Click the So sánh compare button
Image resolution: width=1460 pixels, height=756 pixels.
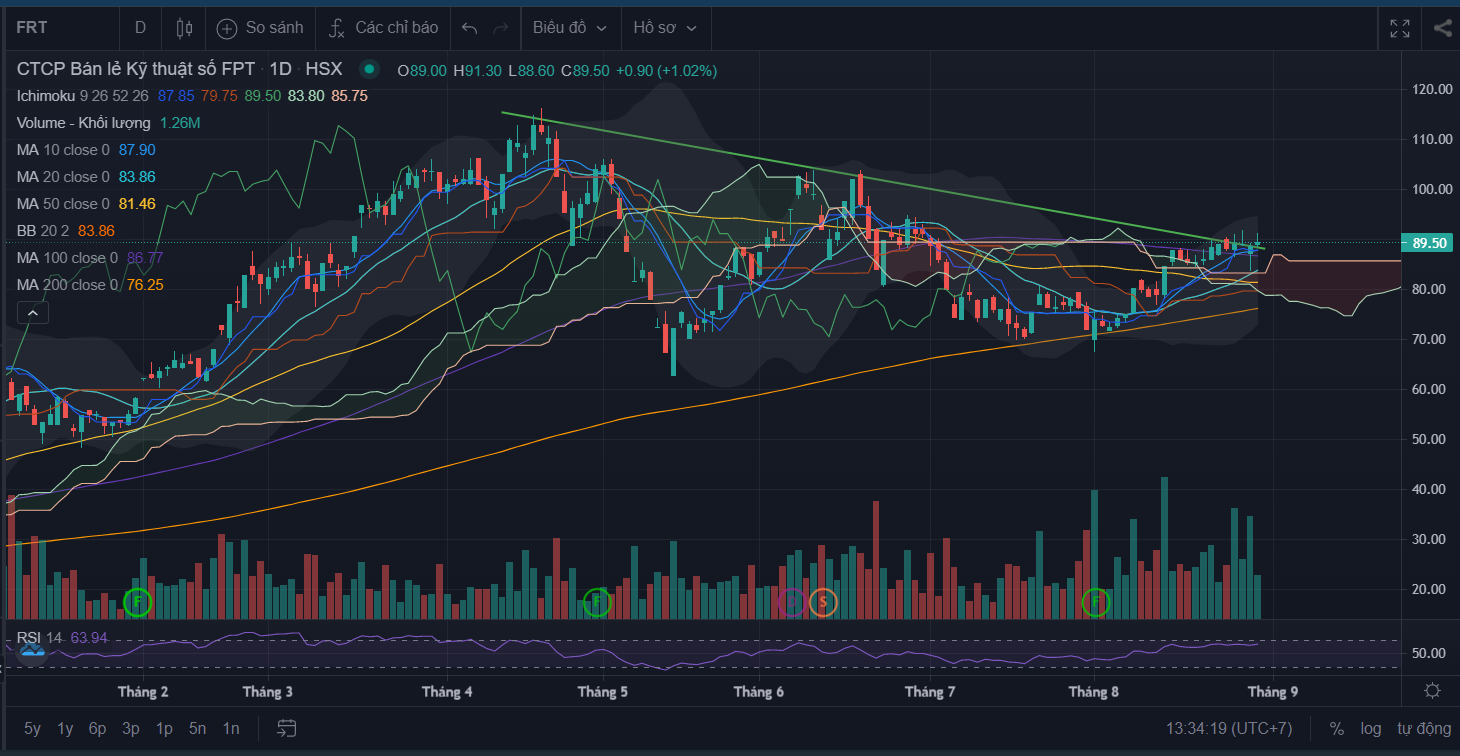pos(259,28)
